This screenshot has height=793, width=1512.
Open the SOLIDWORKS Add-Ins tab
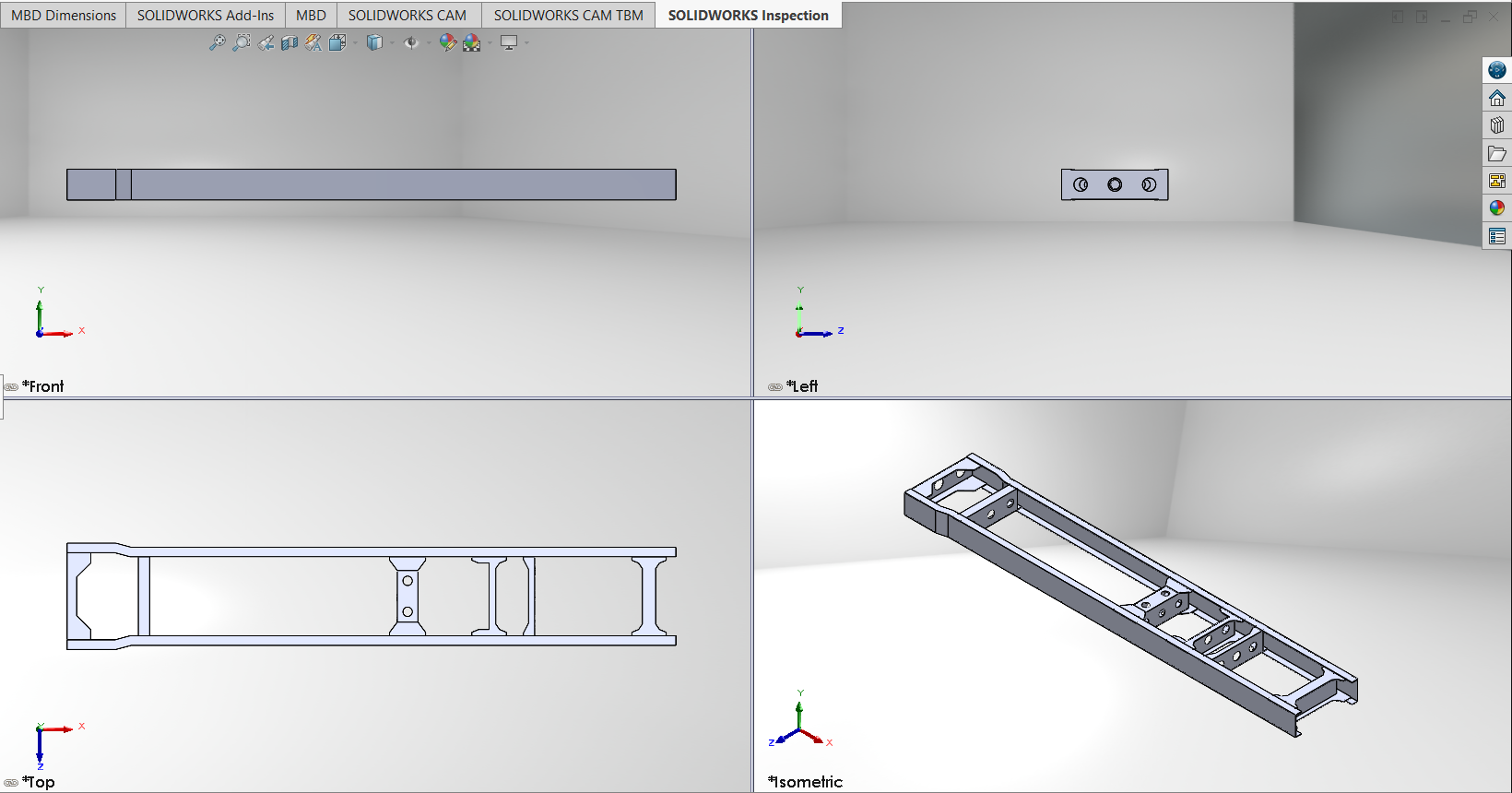206,15
